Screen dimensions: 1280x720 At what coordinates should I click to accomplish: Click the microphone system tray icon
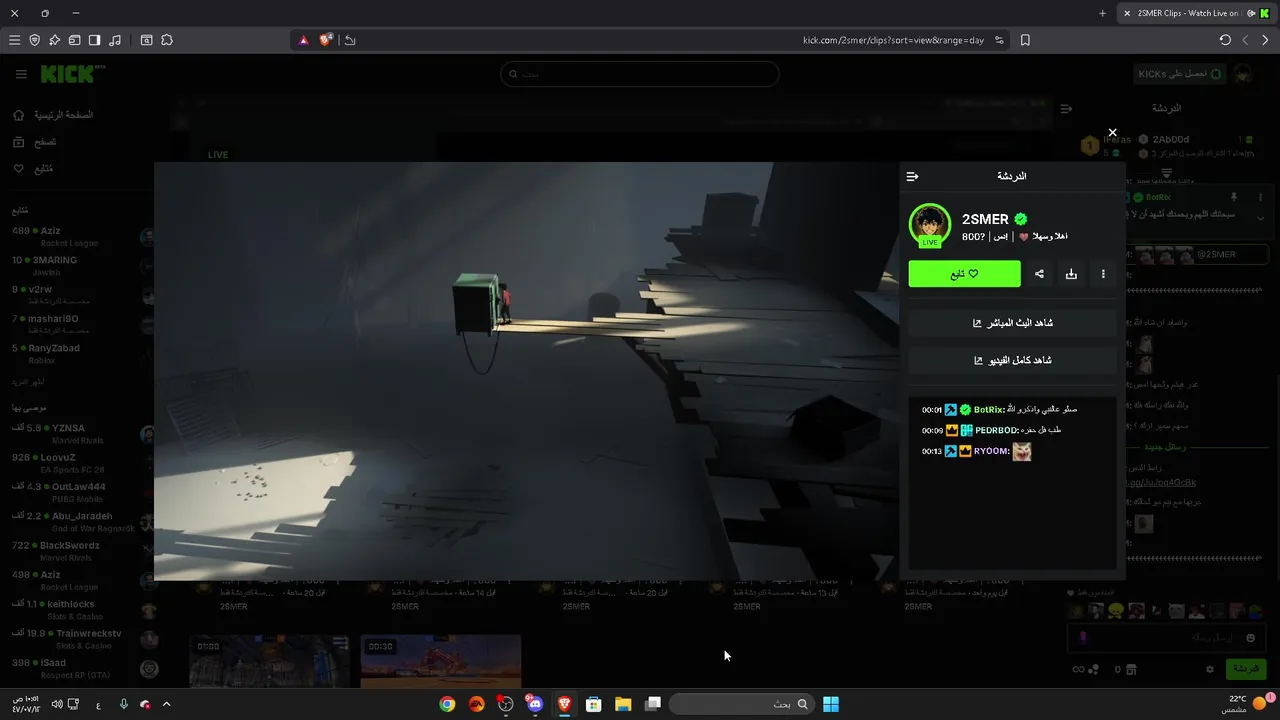tap(123, 704)
